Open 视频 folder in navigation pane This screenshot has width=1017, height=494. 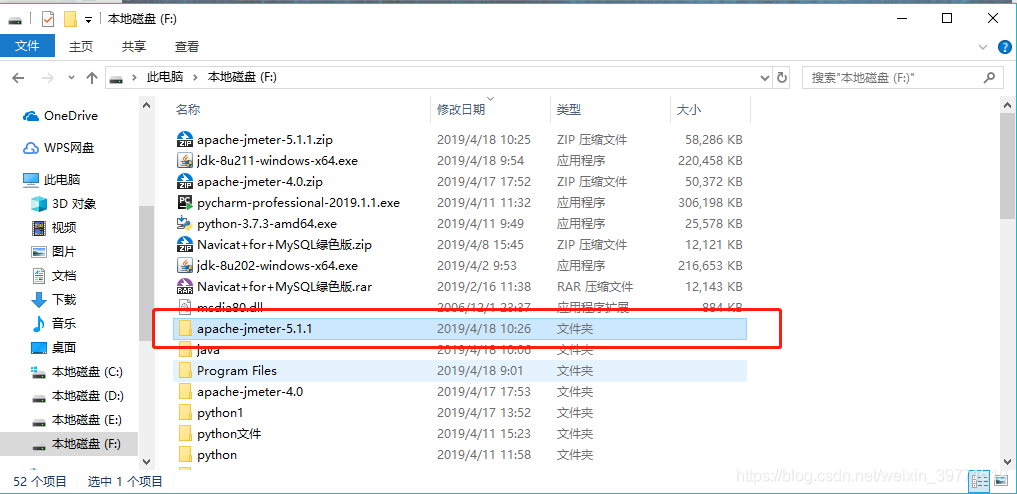(x=53, y=228)
